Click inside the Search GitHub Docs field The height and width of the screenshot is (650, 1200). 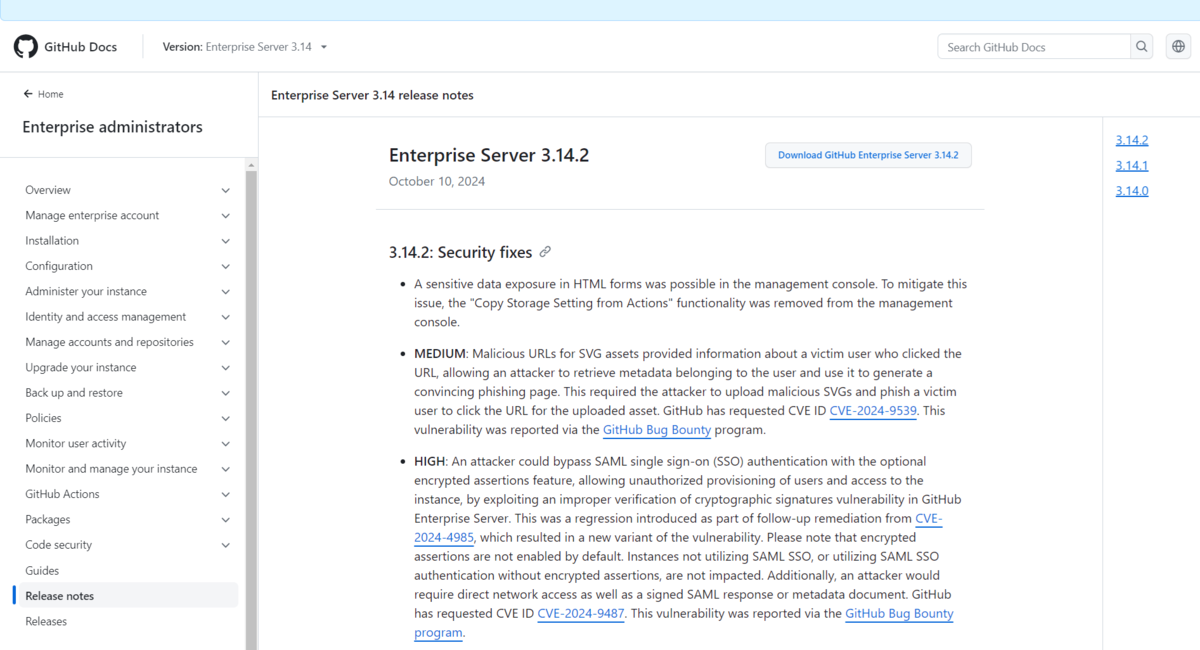point(1030,46)
